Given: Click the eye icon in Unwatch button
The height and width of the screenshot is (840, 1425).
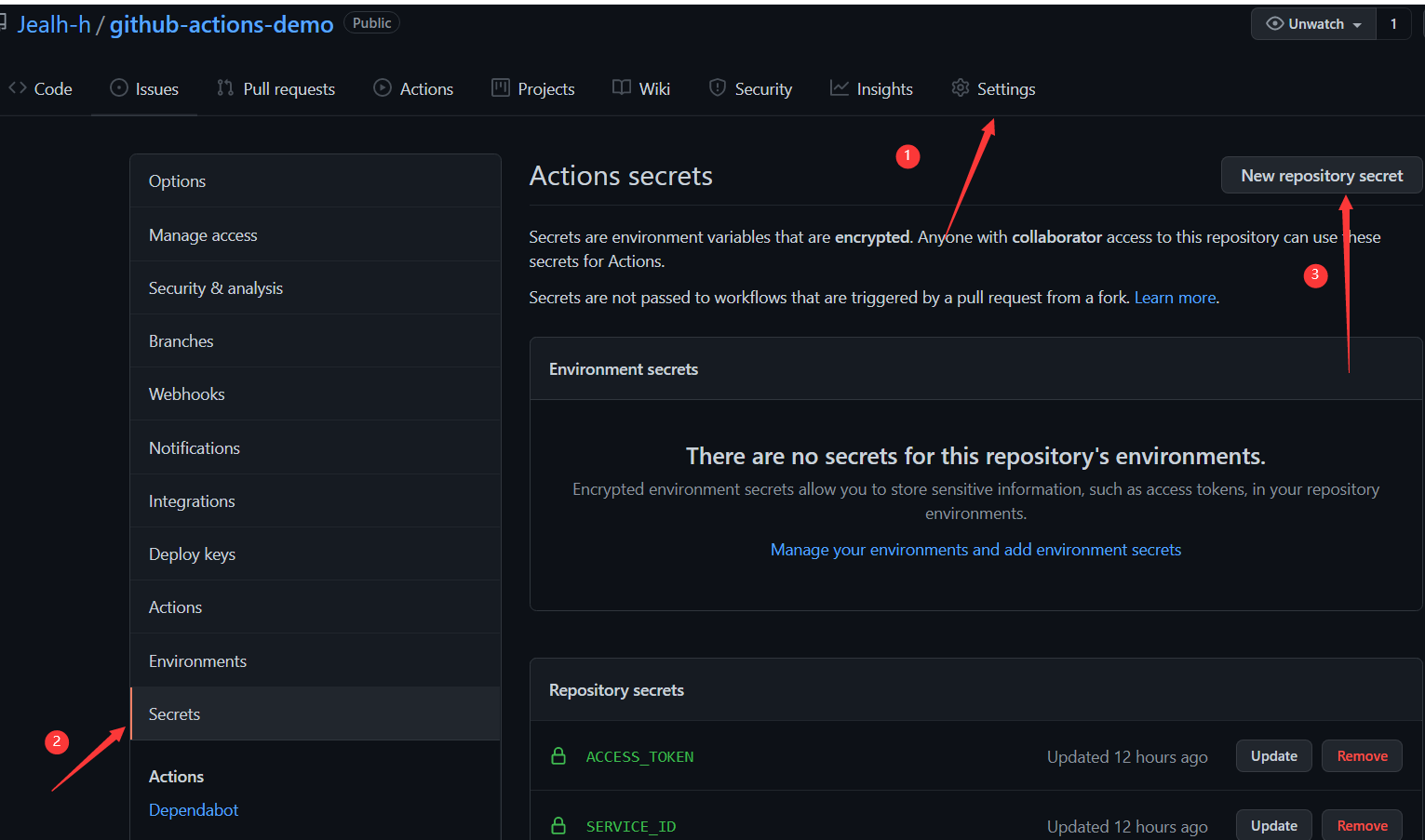Looking at the screenshot, I should click(1275, 23).
